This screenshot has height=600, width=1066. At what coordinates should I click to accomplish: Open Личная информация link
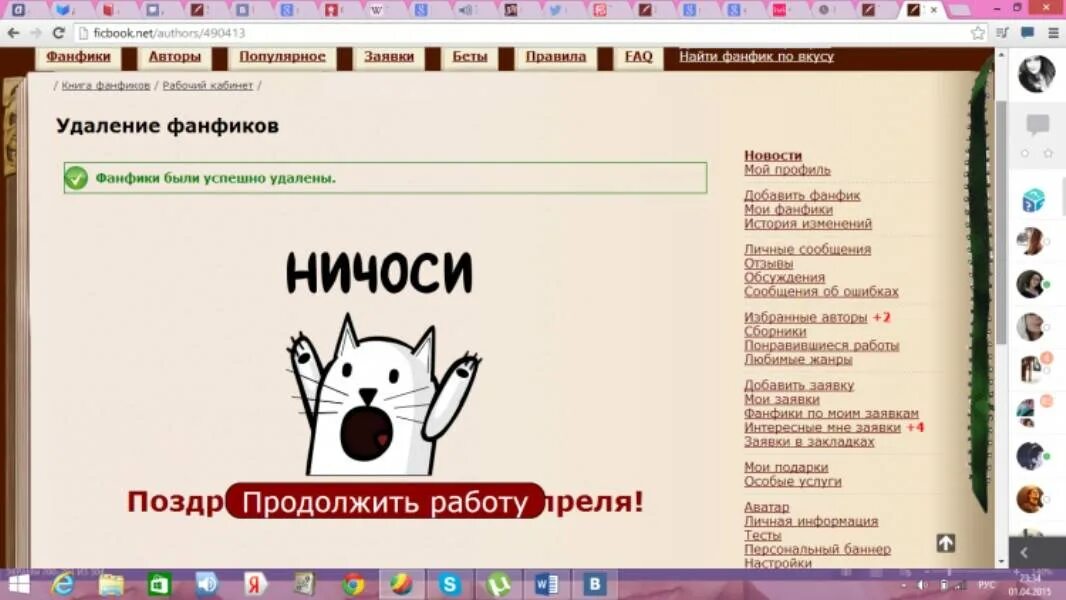click(810, 521)
